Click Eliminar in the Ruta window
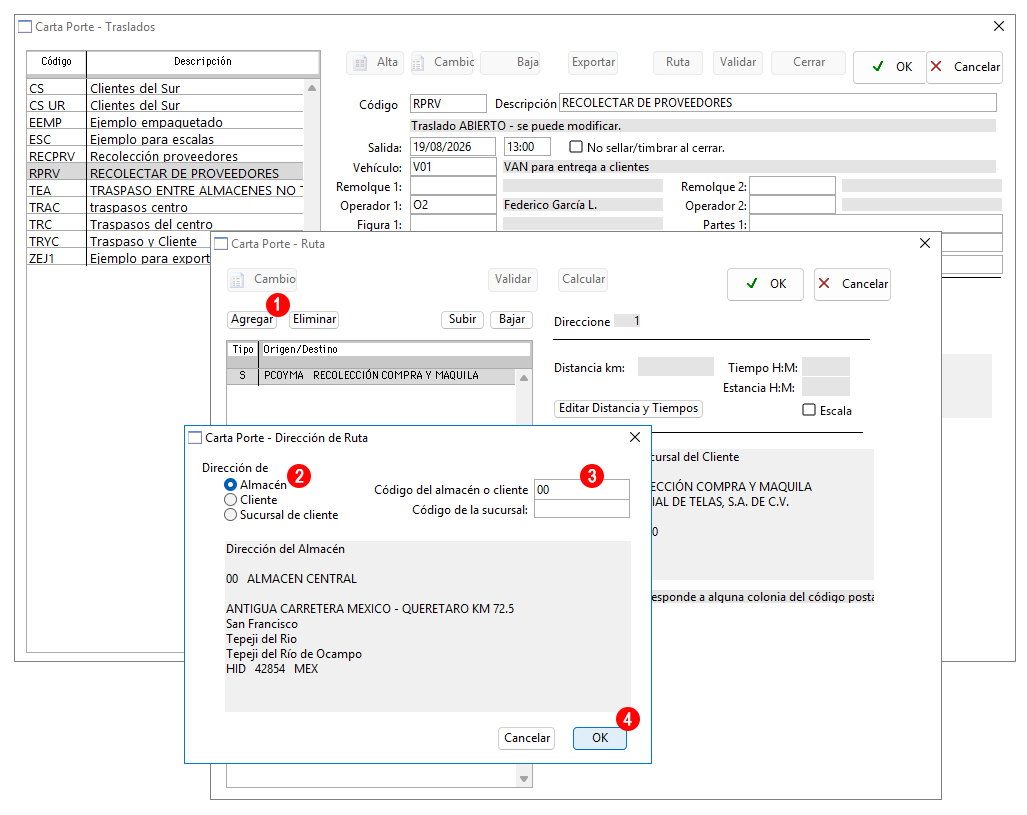Image resolution: width=1027 pixels, height=815 pixels. point(314,319)
